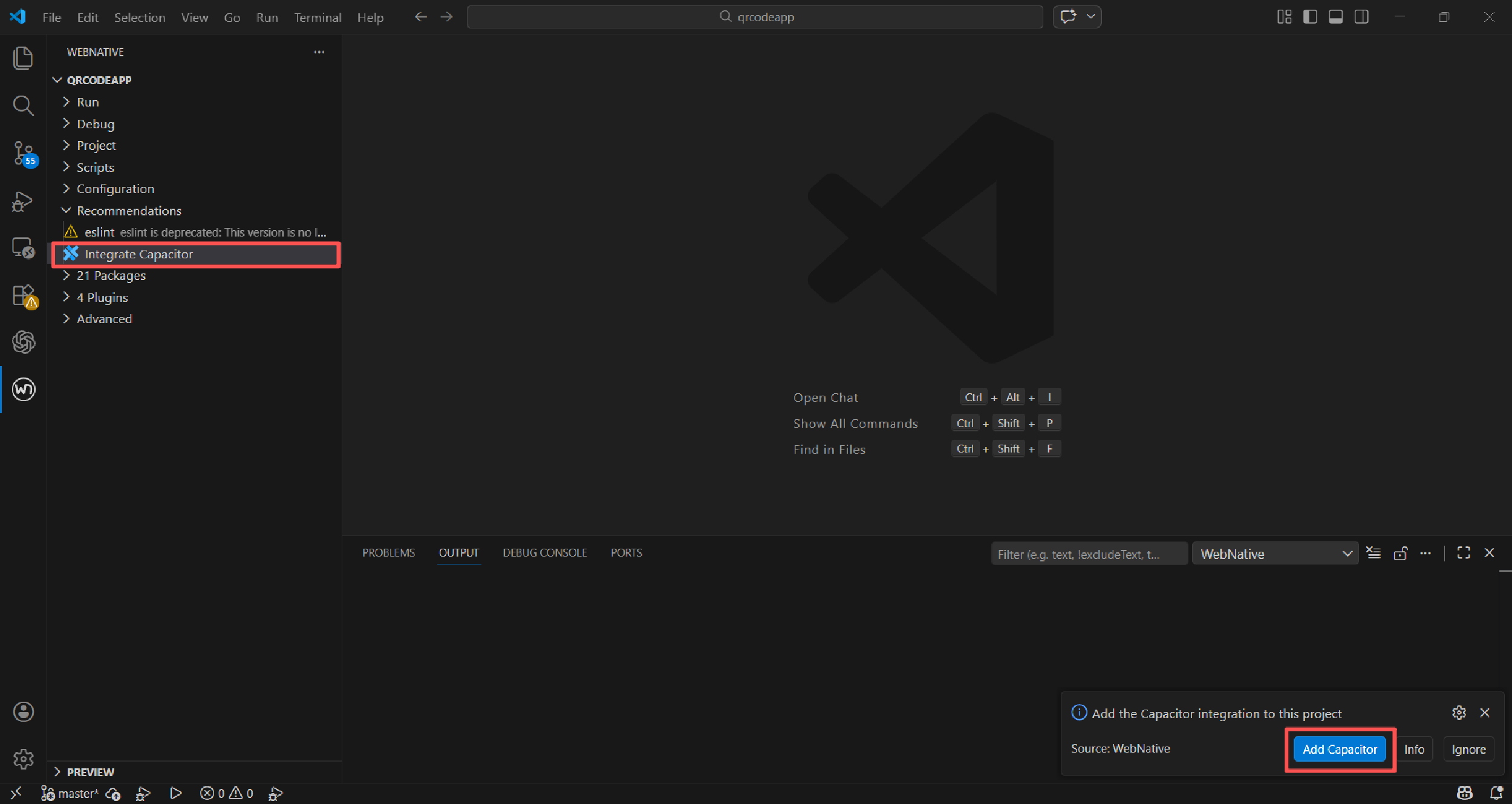The image size is (1512, 804).
Task: Click the Add Capacitor button
Action: 1340,749
